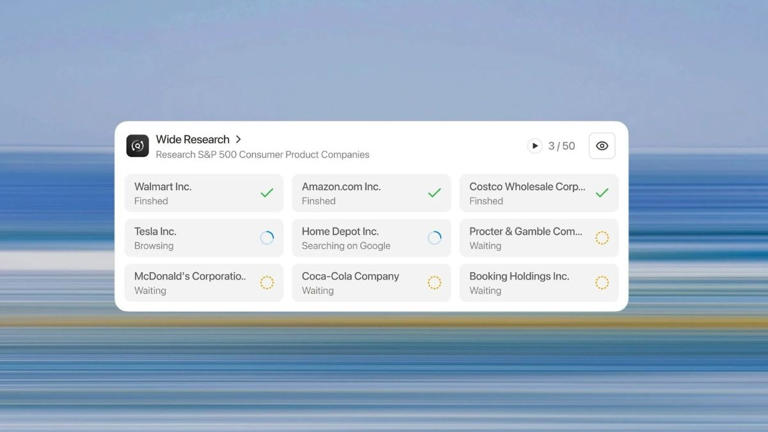Select the Coca-Cola Company task name
Image resolution: width=768 pixels, height=432 pixels.
[350, 276]
